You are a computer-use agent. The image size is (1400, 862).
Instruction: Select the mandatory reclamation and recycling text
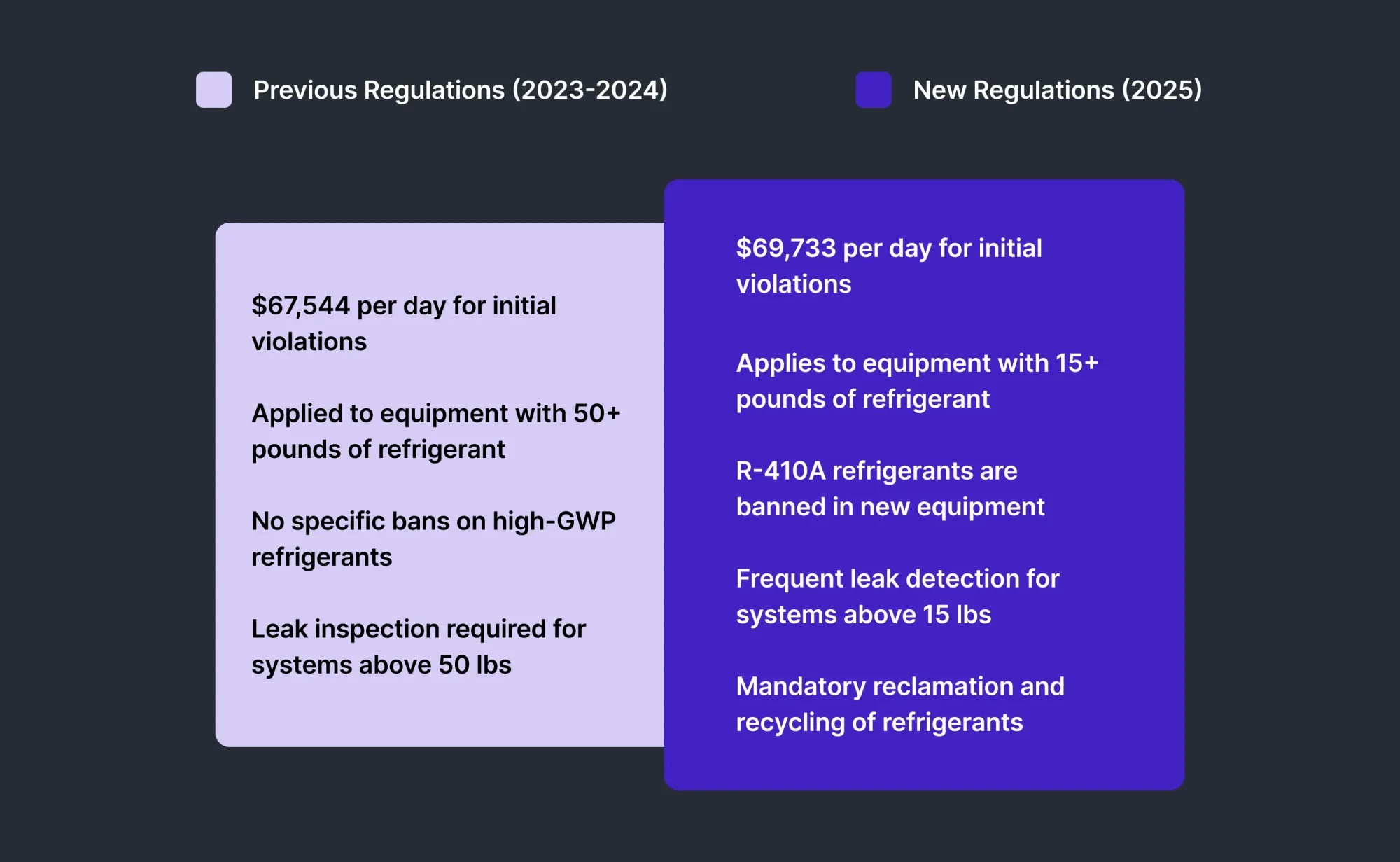[900, 704]
